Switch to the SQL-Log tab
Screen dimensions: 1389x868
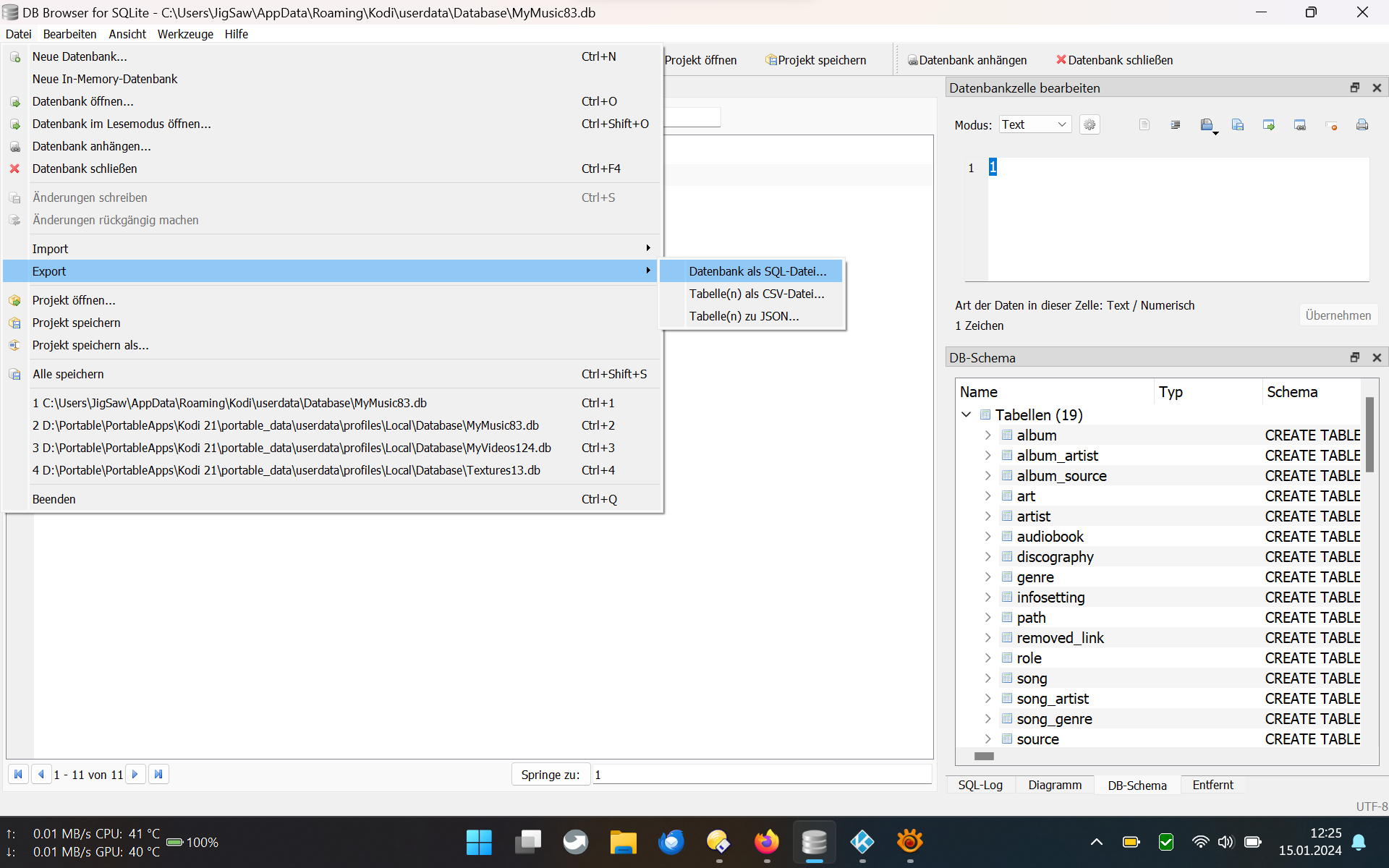[x=980, y=785]
